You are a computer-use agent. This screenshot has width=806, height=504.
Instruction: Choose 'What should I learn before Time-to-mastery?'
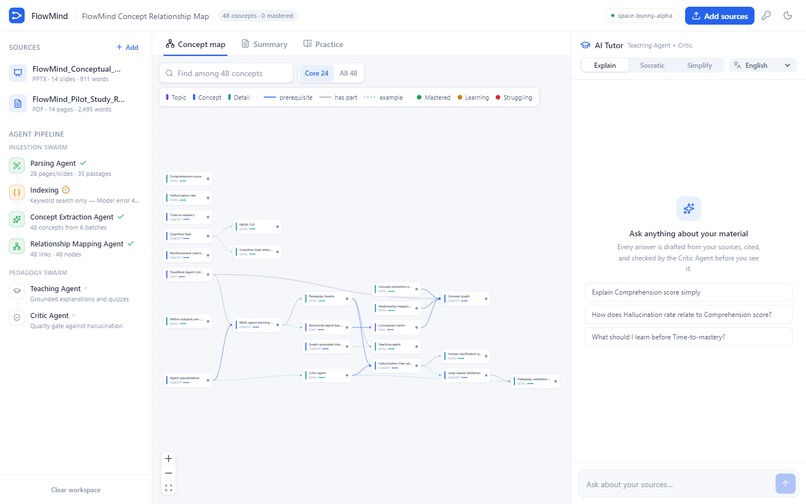click(688, 337)
